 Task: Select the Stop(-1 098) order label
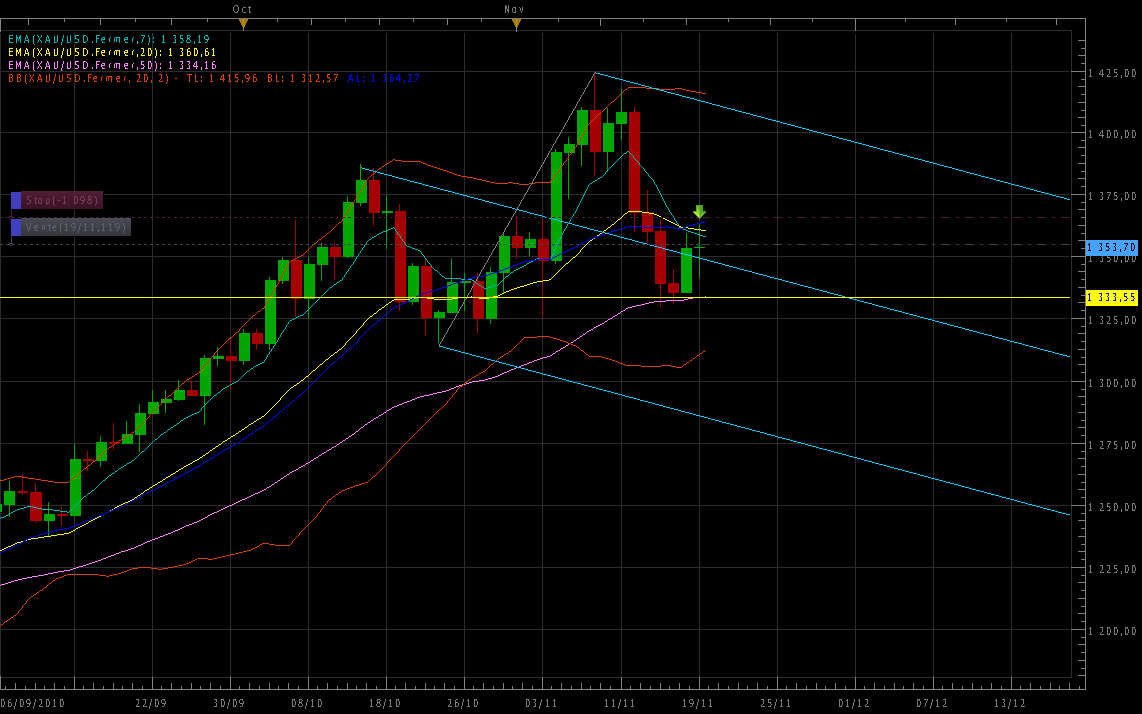(x=63, y=201)
